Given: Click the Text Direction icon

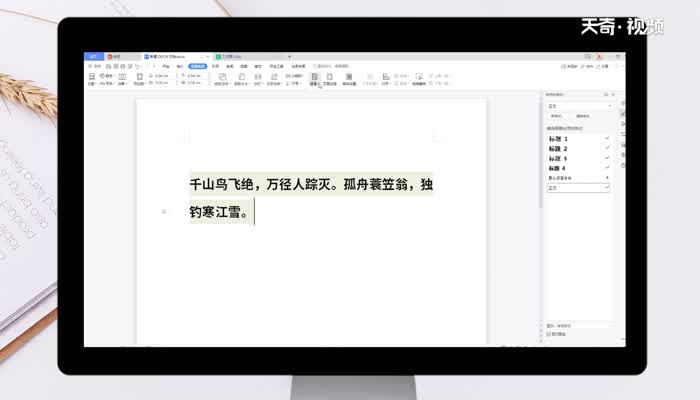Looking at the screenshot, I should click(274, 79).
